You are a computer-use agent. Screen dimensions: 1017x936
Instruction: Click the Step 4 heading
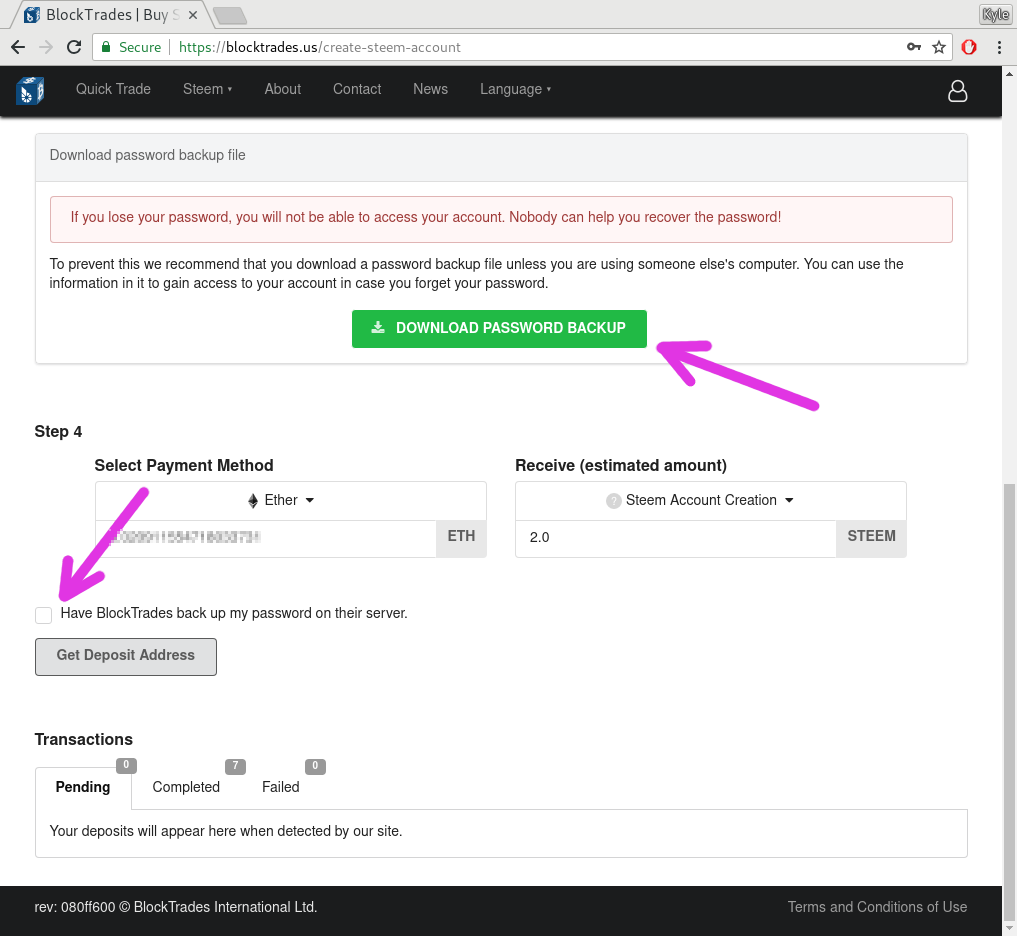(x=58, y=431)
